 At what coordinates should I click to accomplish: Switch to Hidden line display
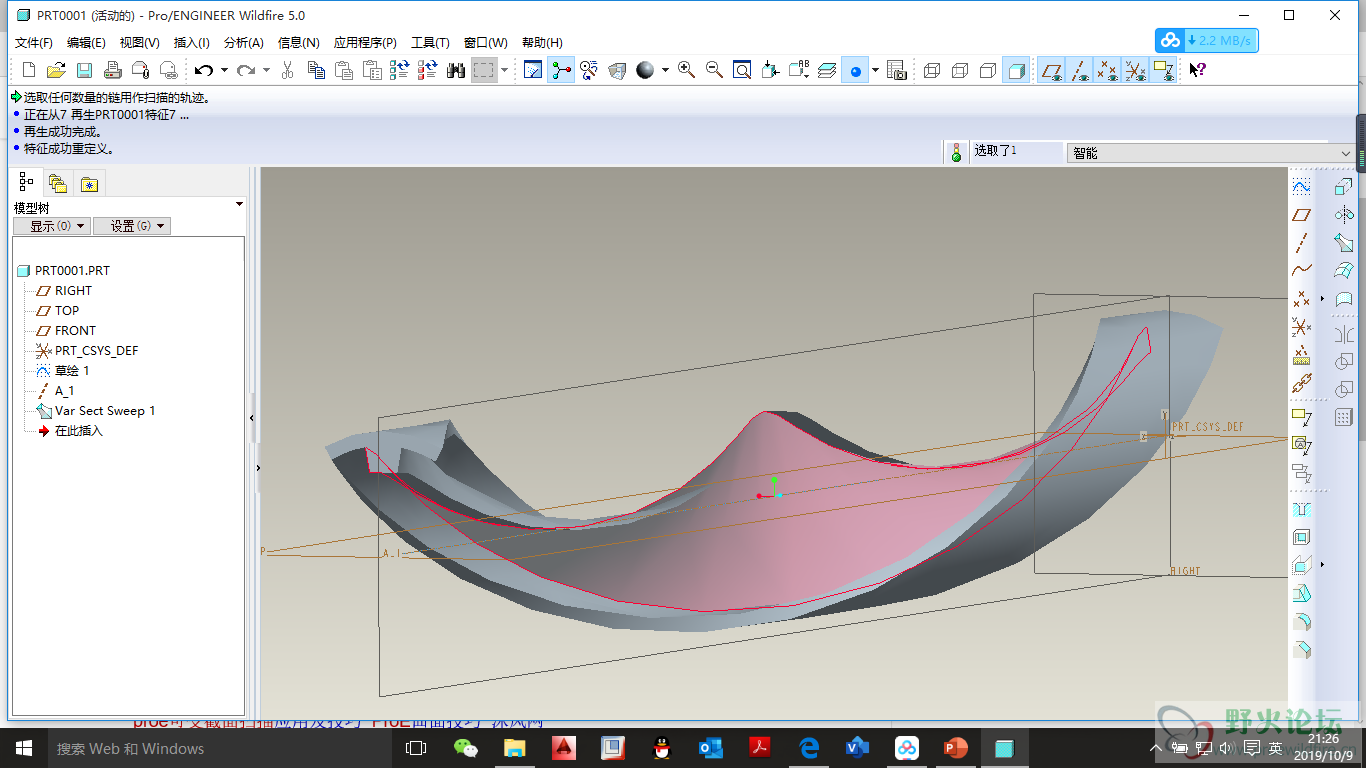click(960, 70)
